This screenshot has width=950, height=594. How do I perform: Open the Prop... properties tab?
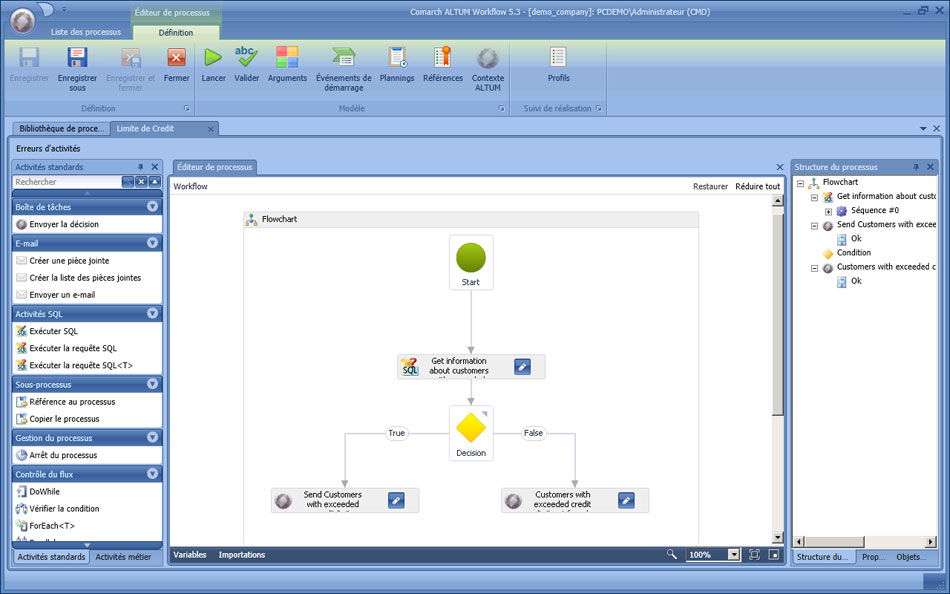point(873,556)
